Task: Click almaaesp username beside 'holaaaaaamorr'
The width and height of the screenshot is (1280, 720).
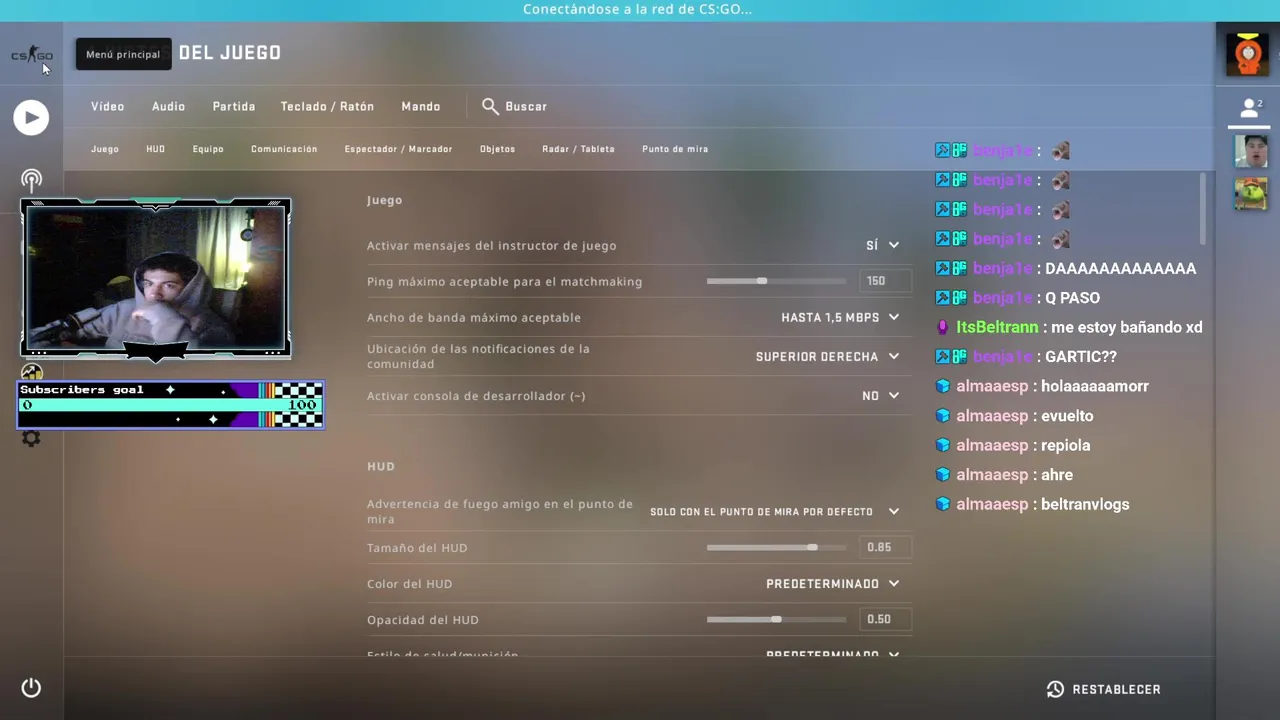Action: coord(992,386)
